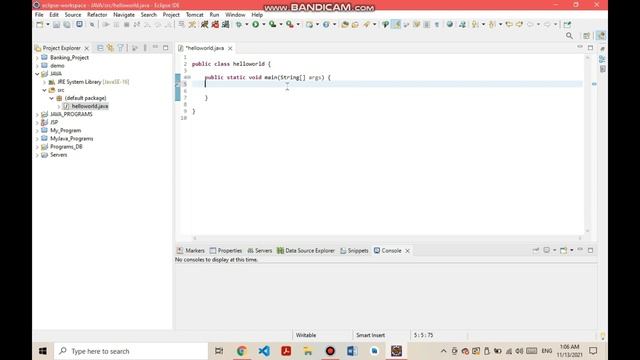Open Visual Studio Code from taskbar
Screen dimensions: 640x360
tap(264, 351)
